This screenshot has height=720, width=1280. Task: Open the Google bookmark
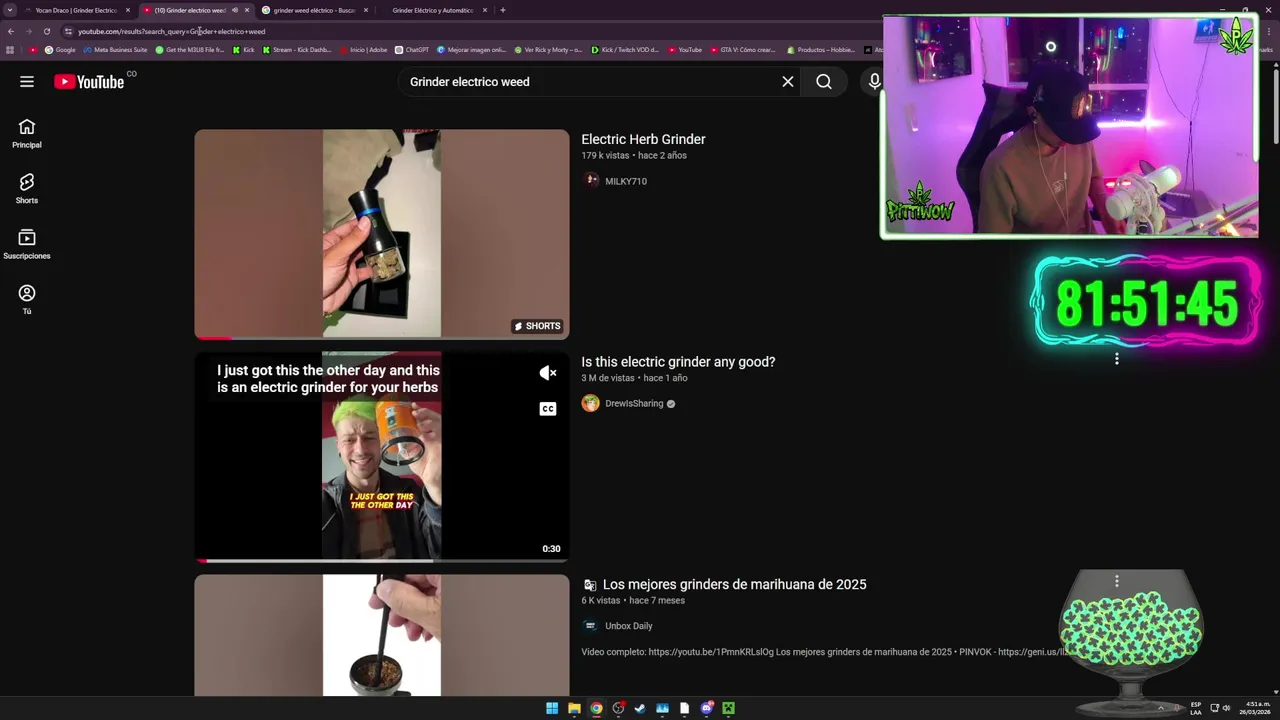[60, 50]
